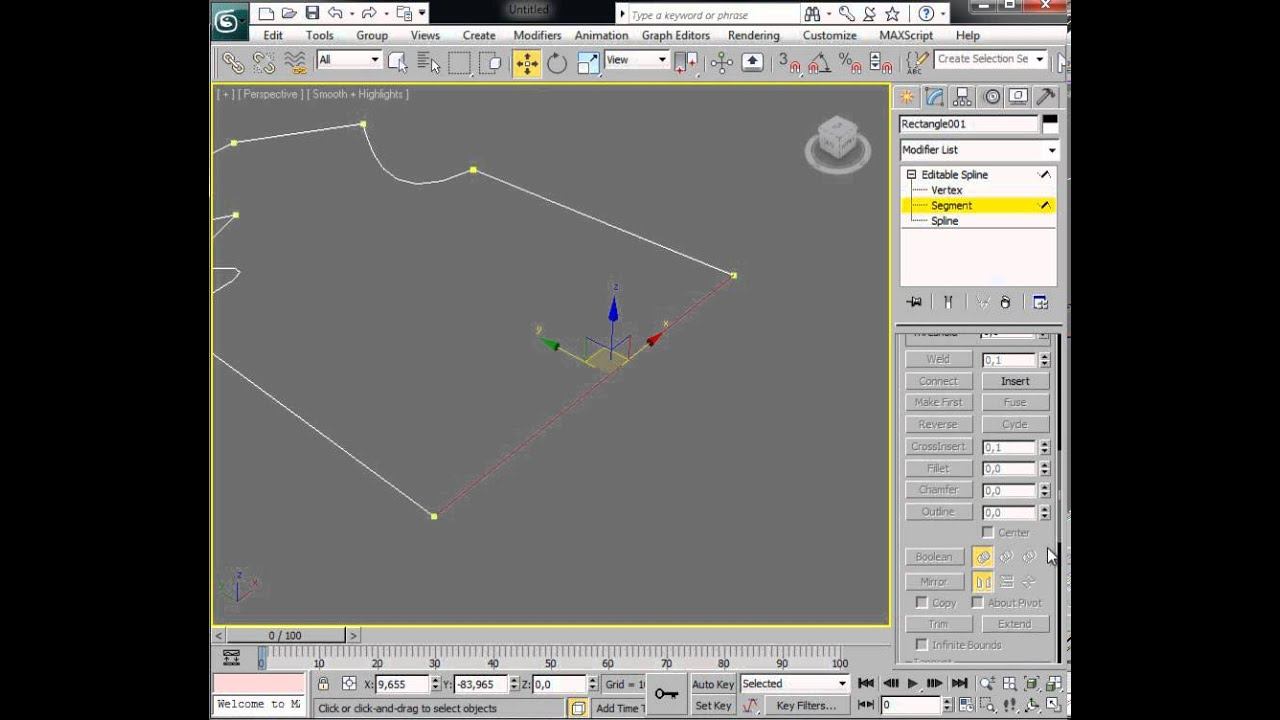The width and height of the screenshot is (1280, 720).
Task: Toggle Show End Result icon
Action: click(x=948, y=302)
